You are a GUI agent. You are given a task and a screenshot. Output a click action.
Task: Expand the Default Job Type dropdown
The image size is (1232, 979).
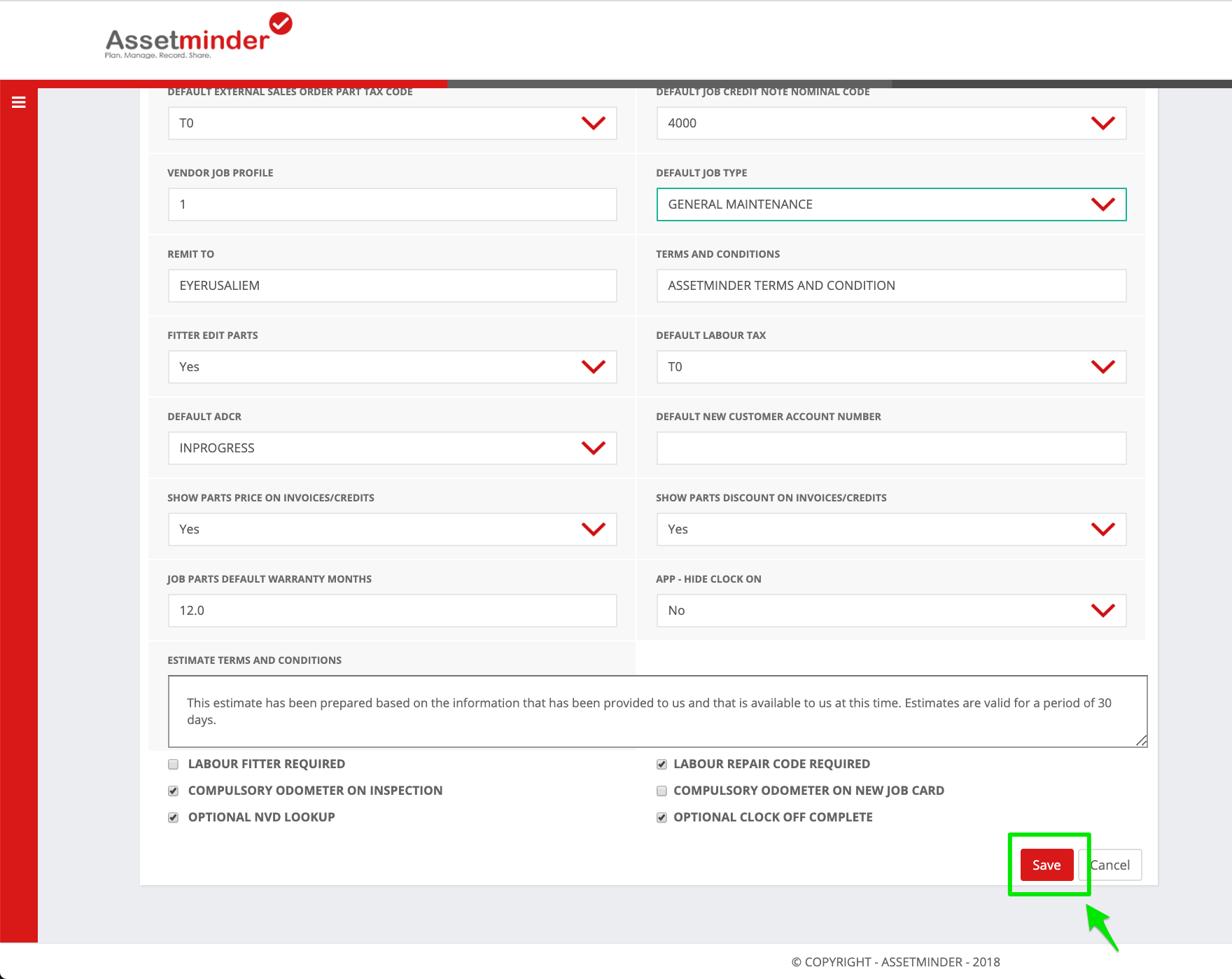pyautogui.click(x=891, y=204)
